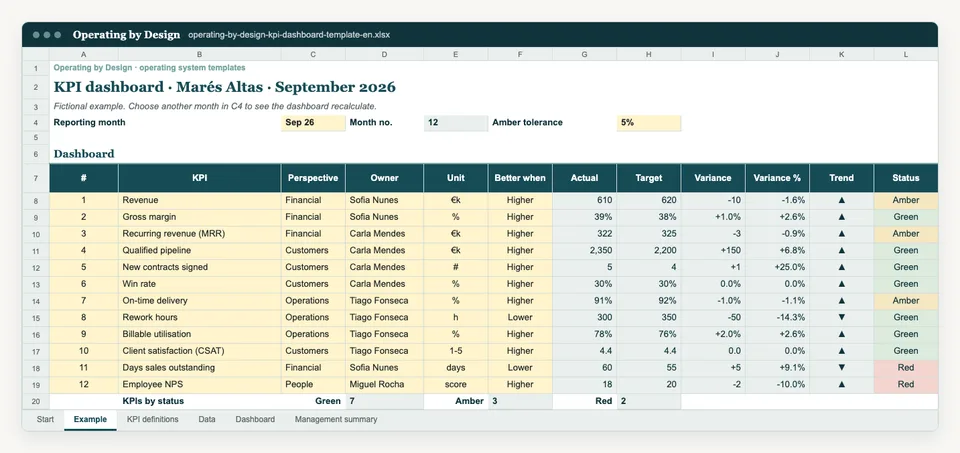Click the Dashboard section heading
This screenshot has width=960, height=453.
(84, 154)
